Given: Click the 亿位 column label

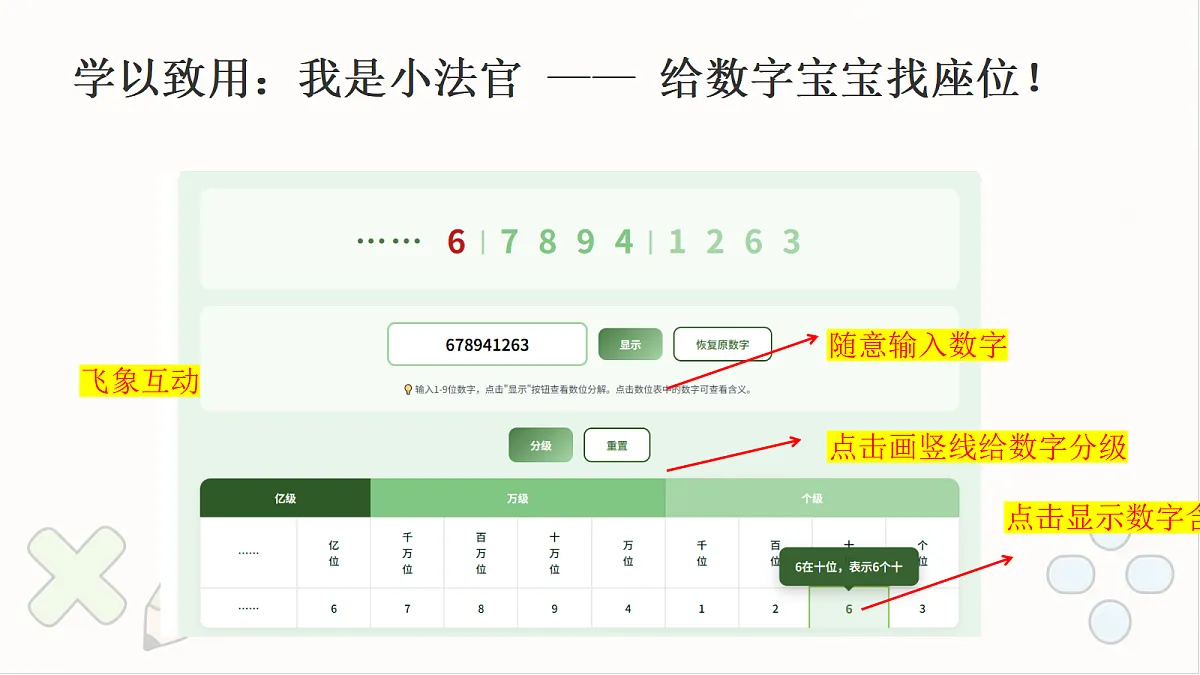Looking at the screenshot, I should tap(334, 553).
